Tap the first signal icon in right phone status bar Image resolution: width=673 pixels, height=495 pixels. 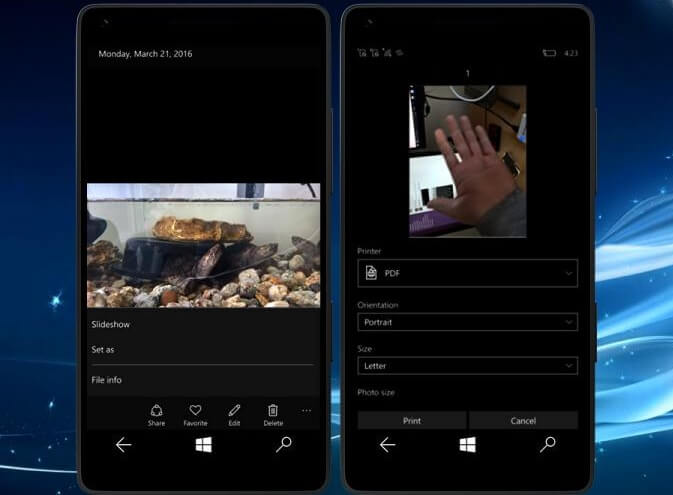[x=362, y=53]
